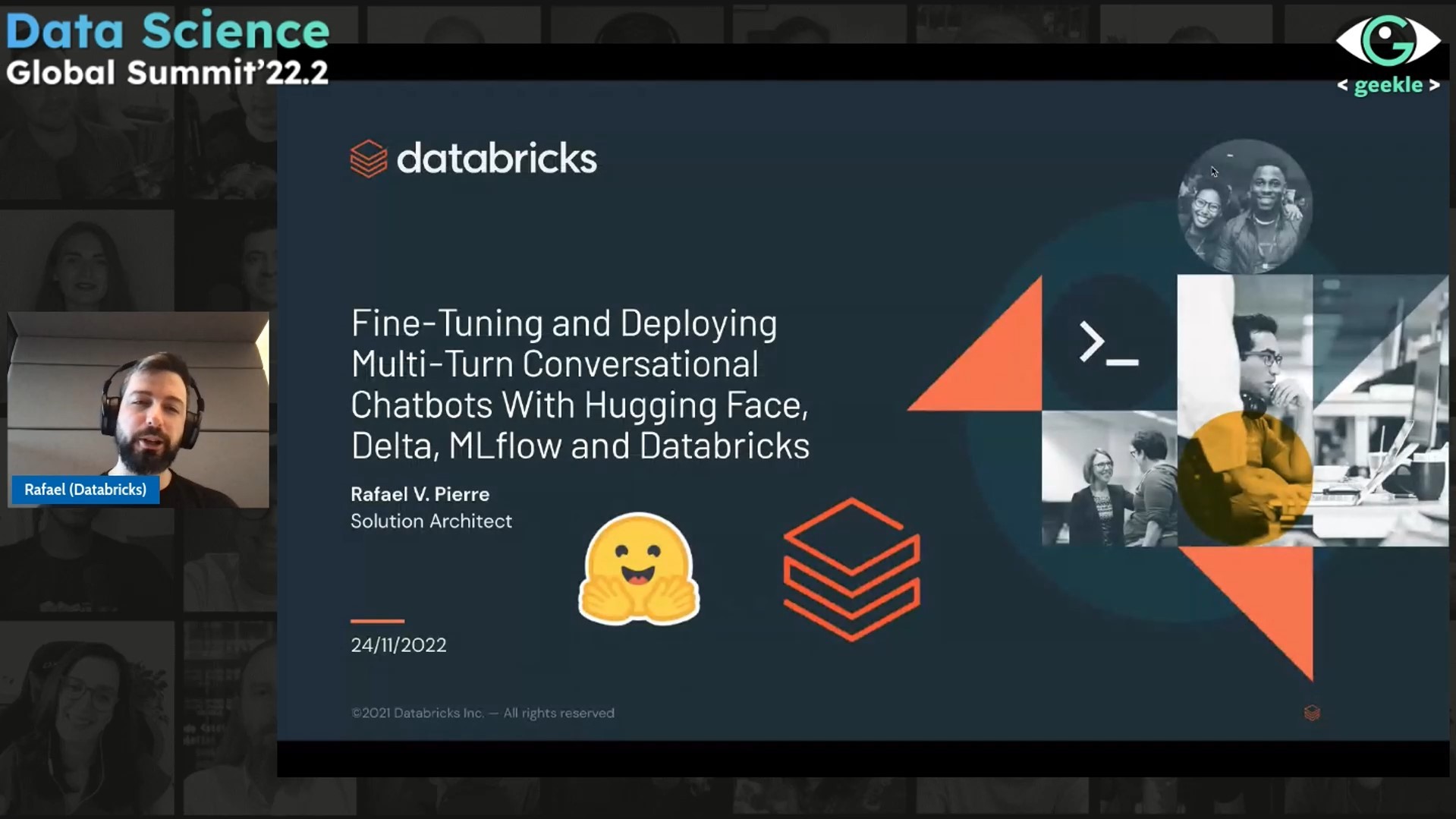Click the Hugging Face emoji logo
1456x819 pixels.
639,569
